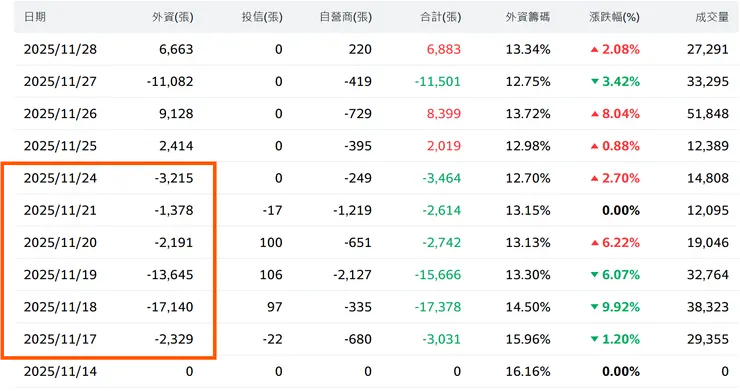Click total value -15,666

(x=437, y=274)
